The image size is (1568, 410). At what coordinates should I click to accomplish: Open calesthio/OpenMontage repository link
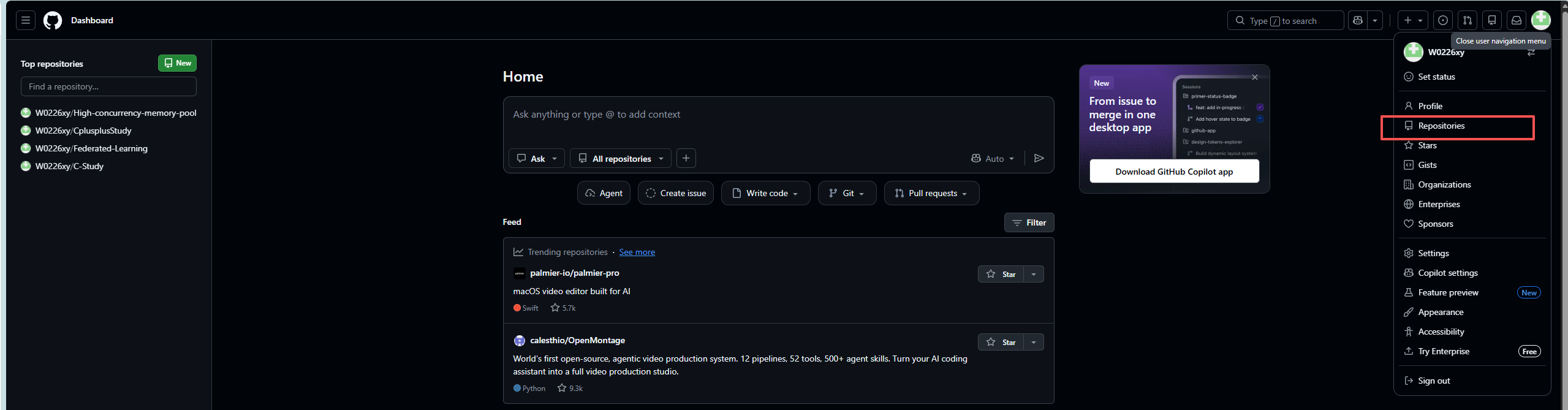tap(578, 340)
